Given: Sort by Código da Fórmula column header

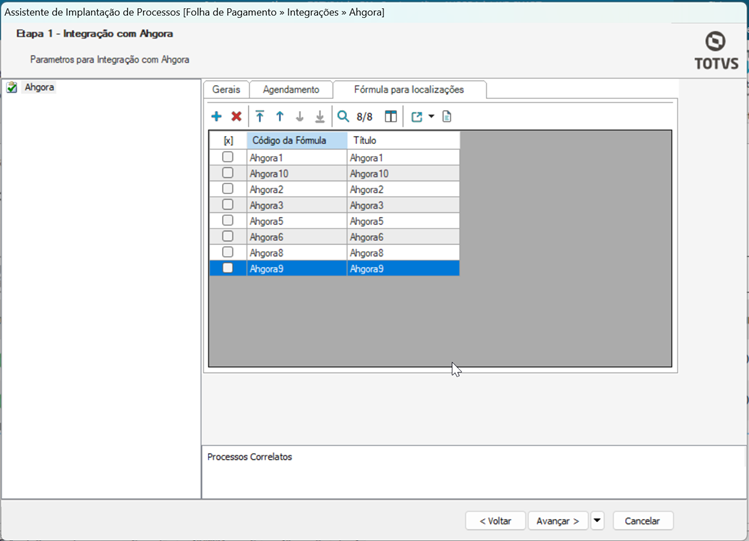Looking at the screenshot, I should pos(297,140).
